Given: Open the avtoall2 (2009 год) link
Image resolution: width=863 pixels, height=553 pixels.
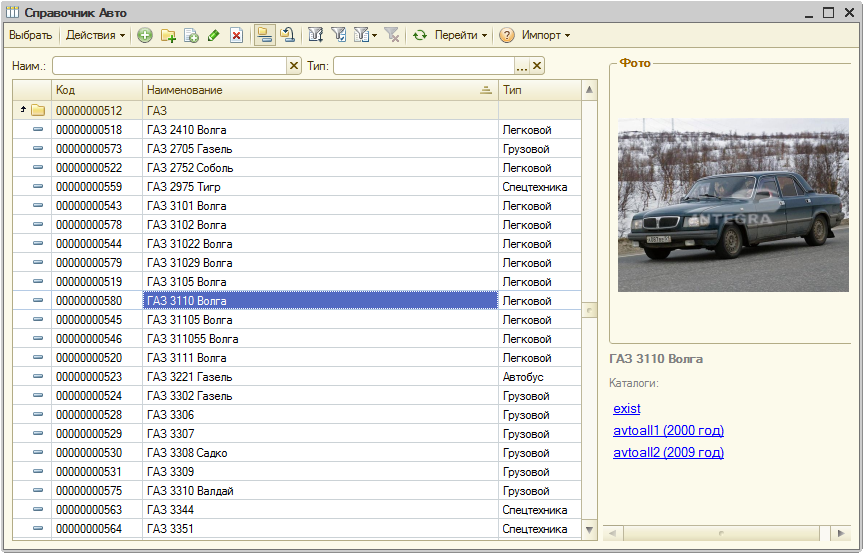Looking at the screenshot, I should pos(668,452).
